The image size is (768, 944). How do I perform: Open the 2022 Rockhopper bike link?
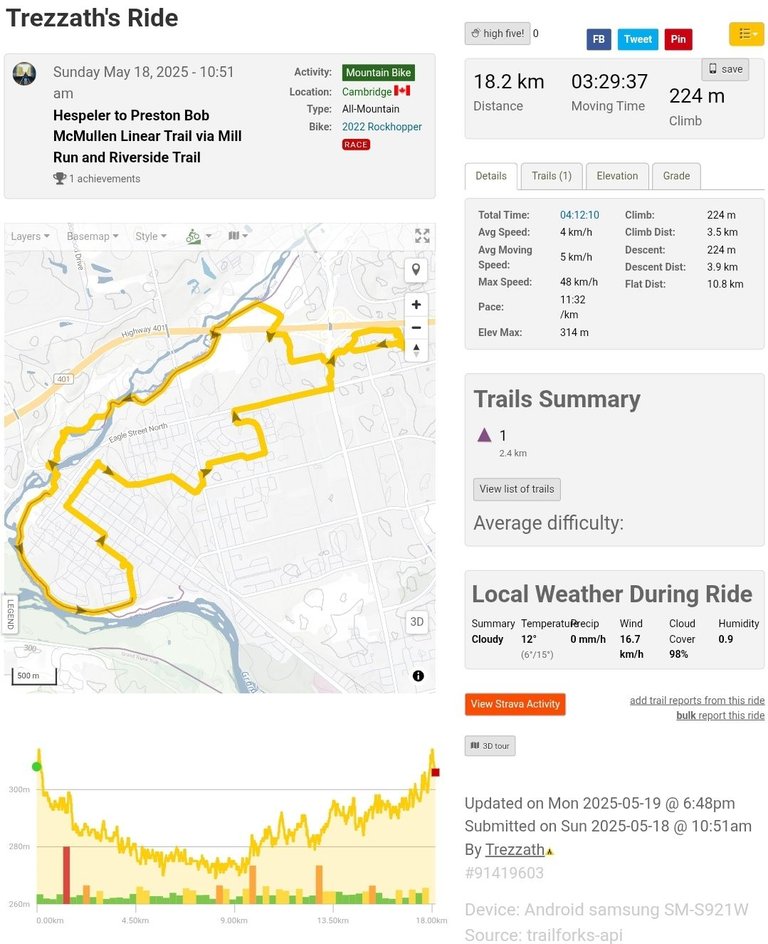point(382,126)
